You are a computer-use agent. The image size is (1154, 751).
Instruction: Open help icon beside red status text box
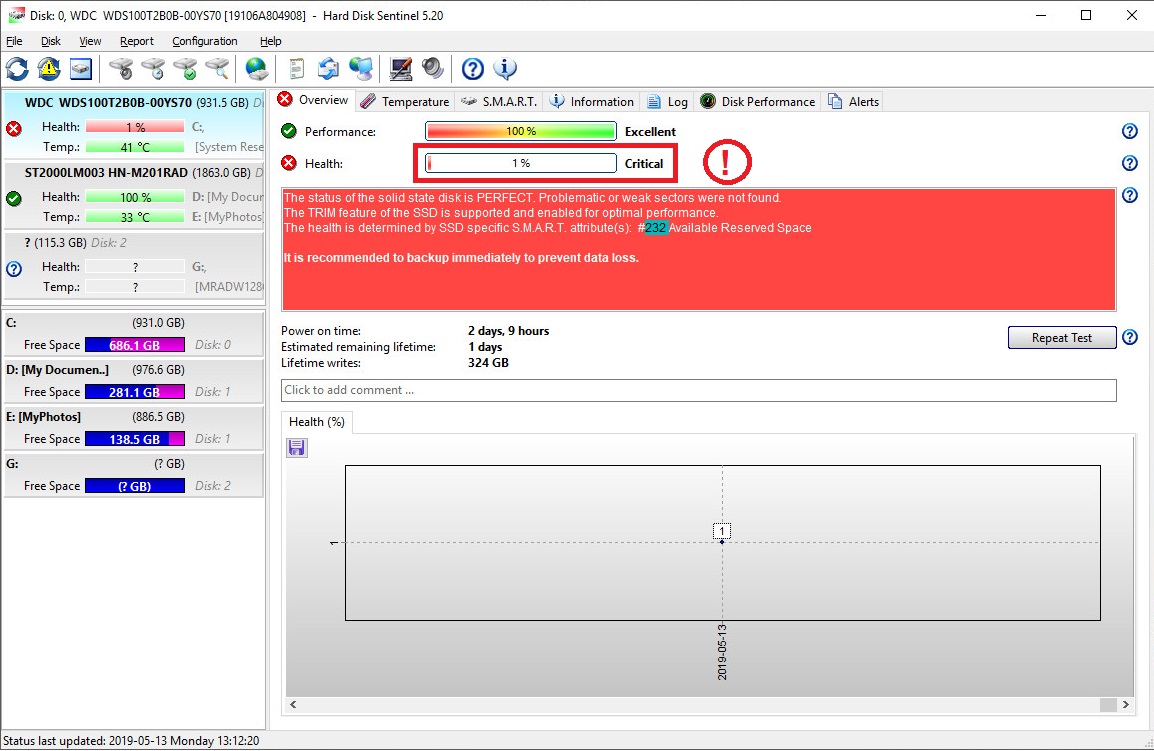click(1130, 195)
